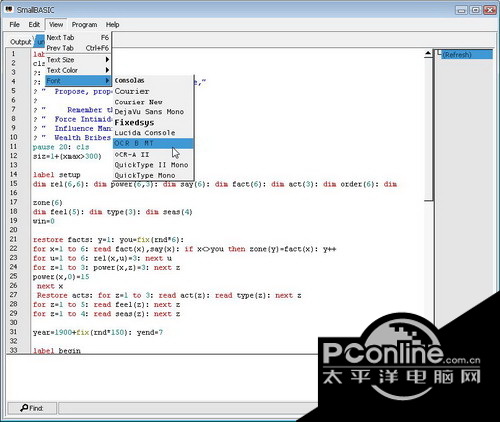Select the OCR-A II font
This screenshot has width=500, height=422.
[x=153, y=155]
